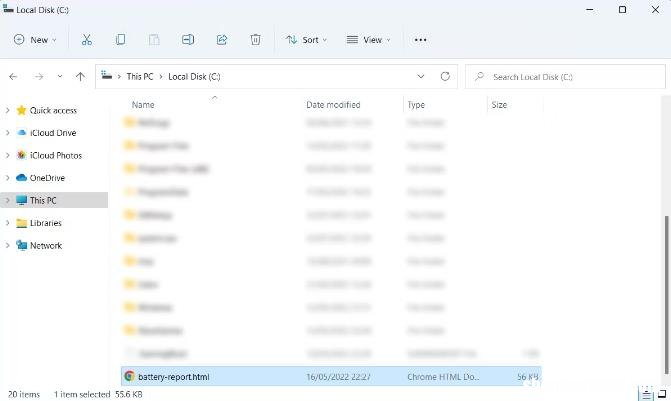
Task: Click Local Disk (C:) breadcrumb in address bar
Action: pyautogui.click(x=194, y=77)
